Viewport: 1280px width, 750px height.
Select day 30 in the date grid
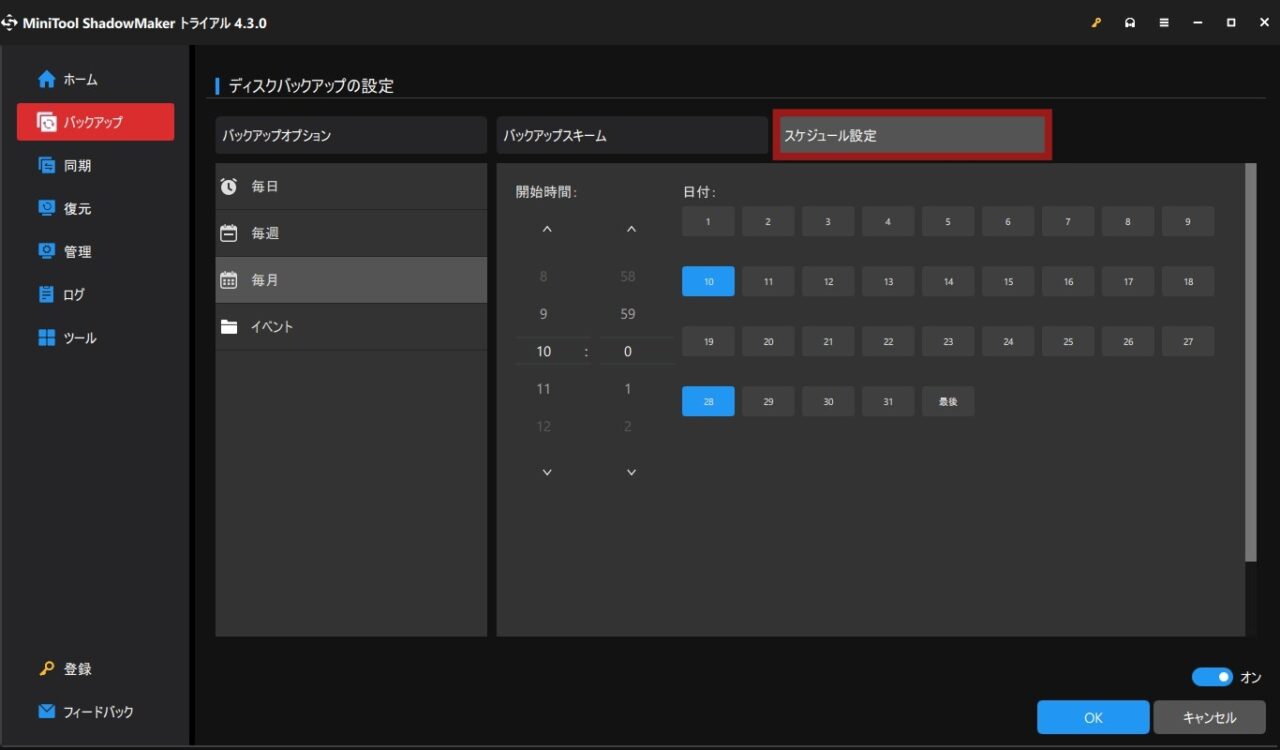(828, 401)
